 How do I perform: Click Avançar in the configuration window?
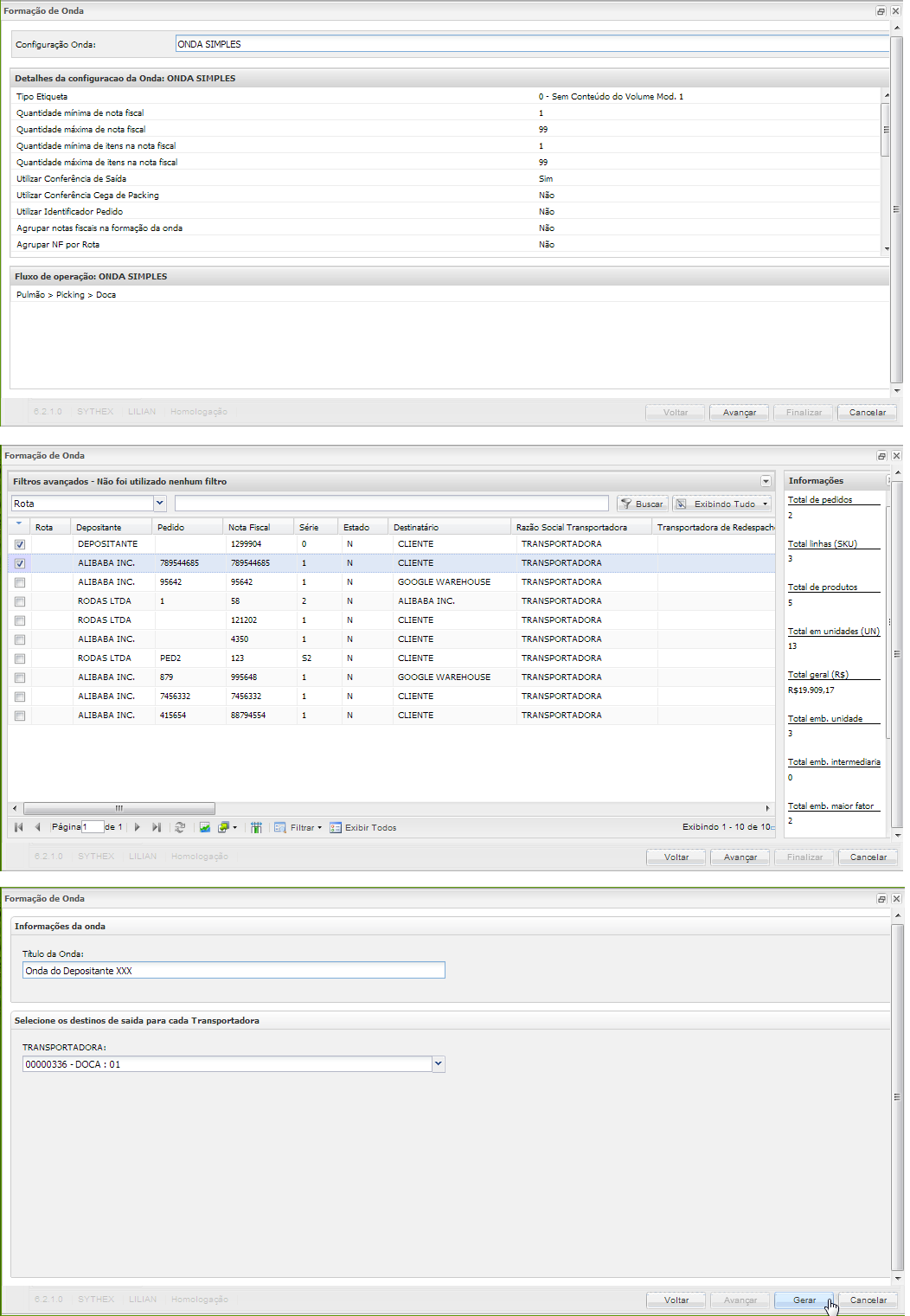740,413
